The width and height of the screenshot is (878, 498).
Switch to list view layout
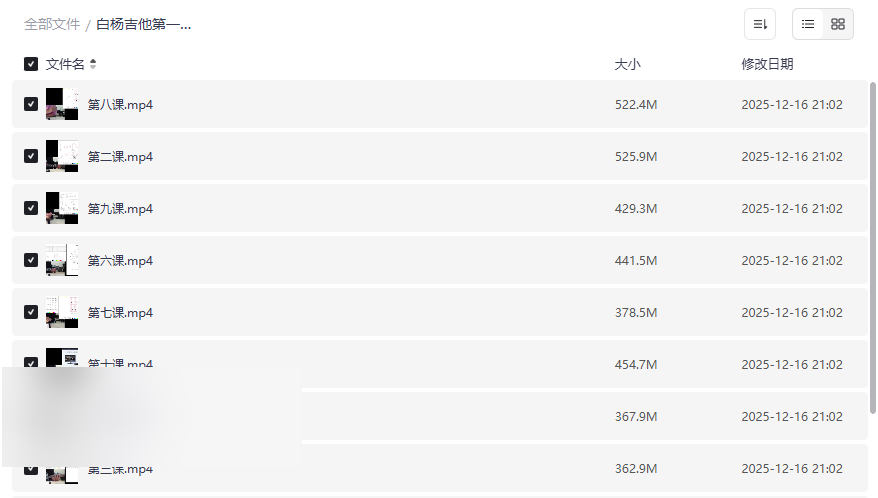pos(808,24)
